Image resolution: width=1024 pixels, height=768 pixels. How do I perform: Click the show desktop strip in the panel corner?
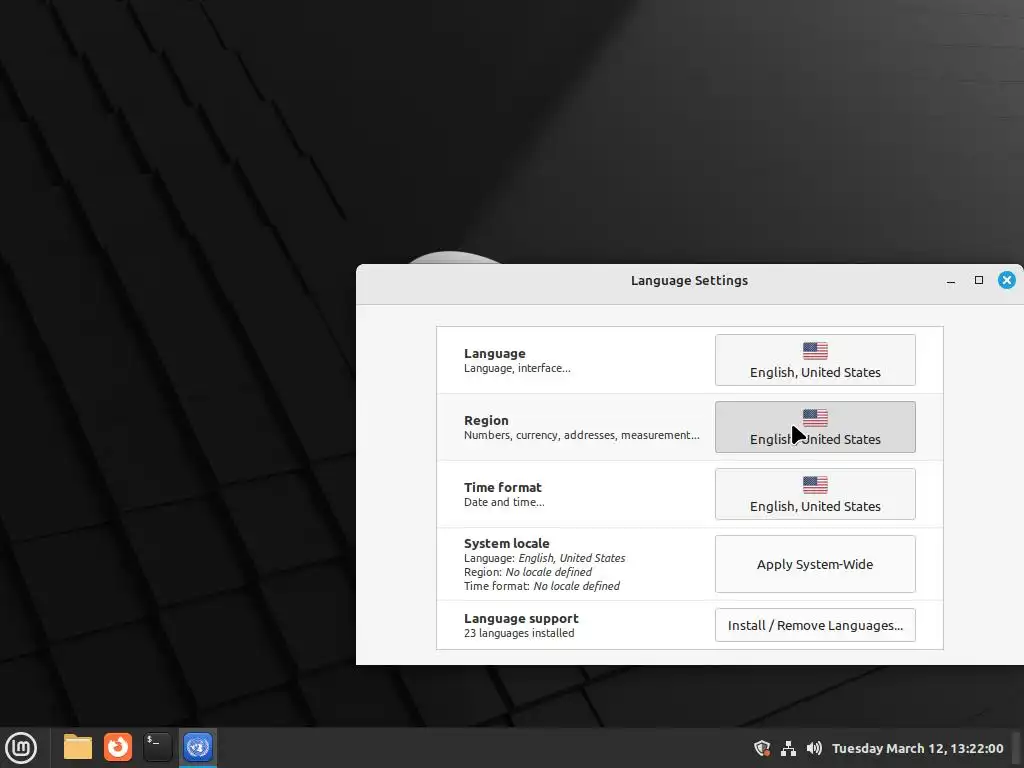click(x=1017, y=748)
